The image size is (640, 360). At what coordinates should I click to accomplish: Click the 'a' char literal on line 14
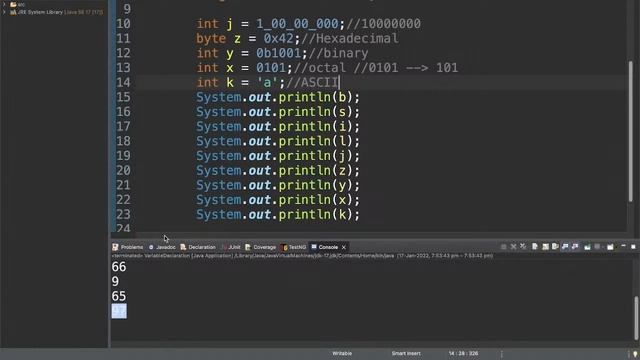click(x=267, y=82)
